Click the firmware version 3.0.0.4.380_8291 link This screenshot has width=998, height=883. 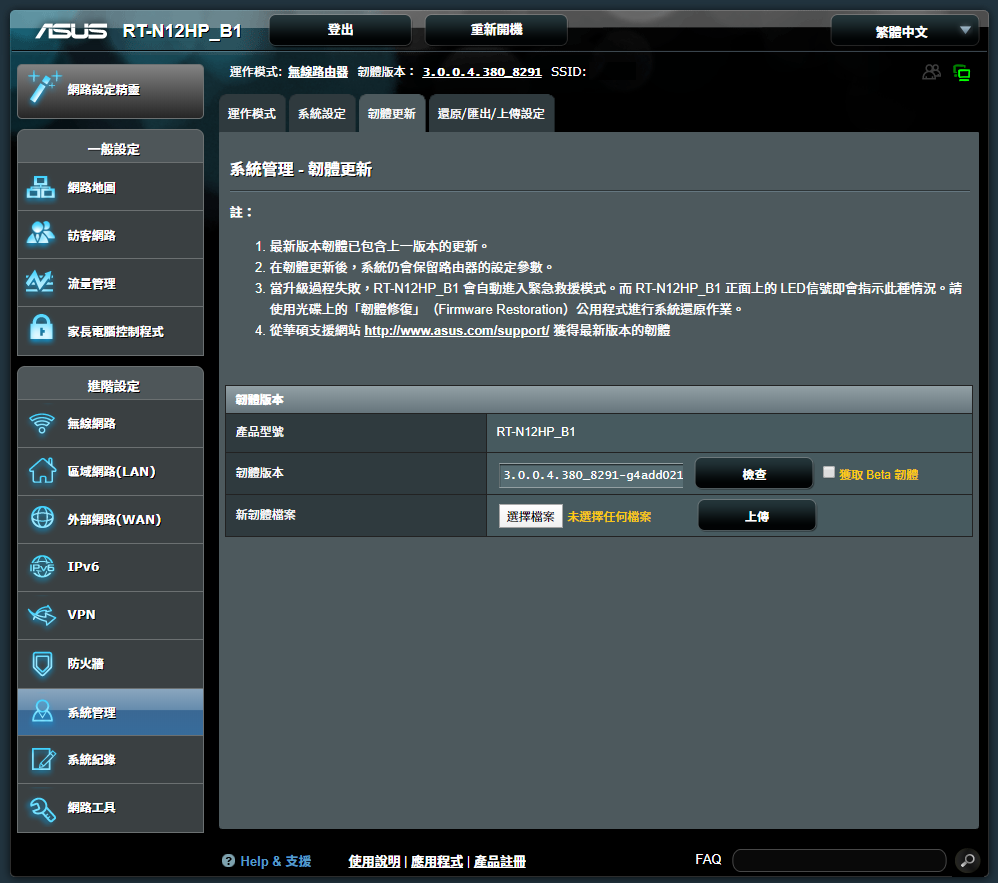click(482, 72)
